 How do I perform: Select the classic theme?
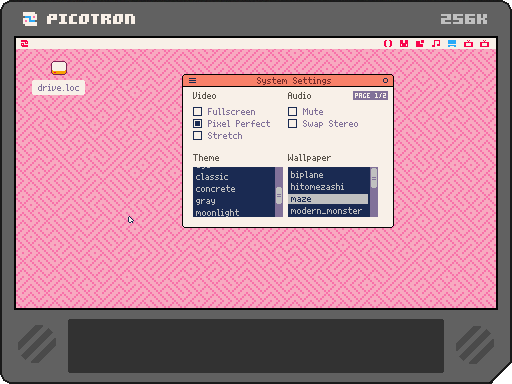(234, 177)
